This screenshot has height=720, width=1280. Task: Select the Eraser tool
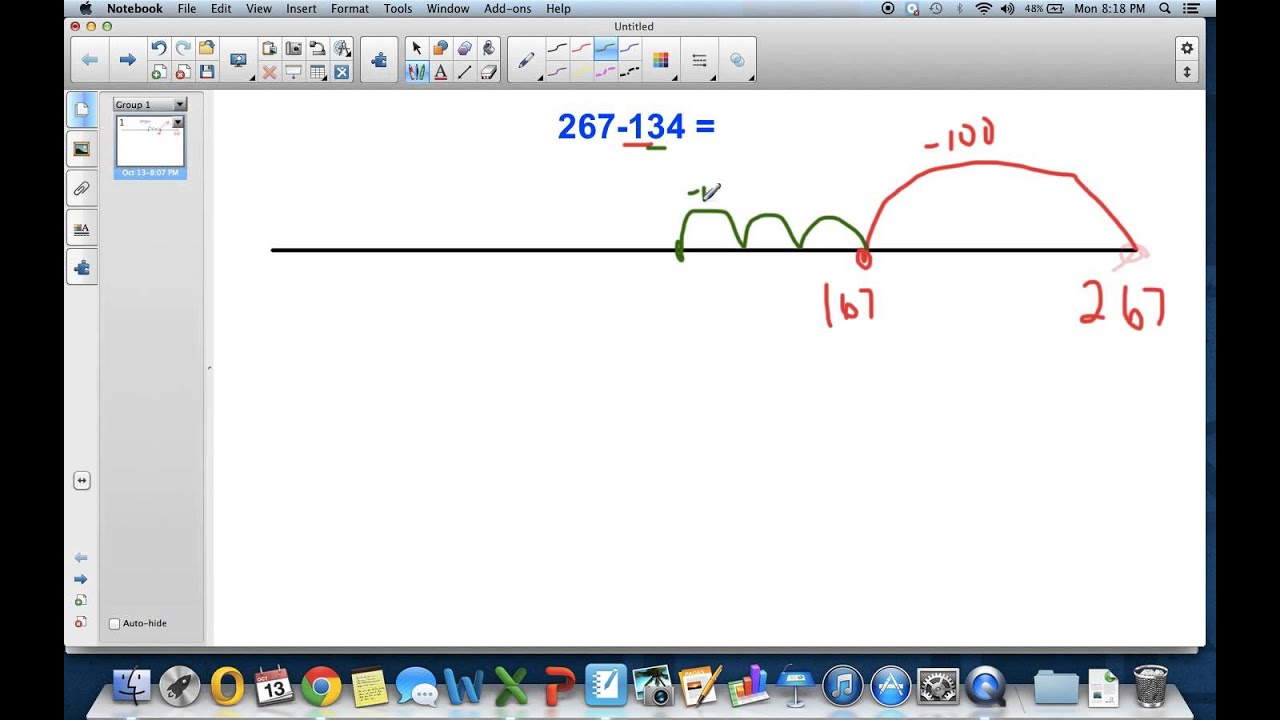coord(489,72)
